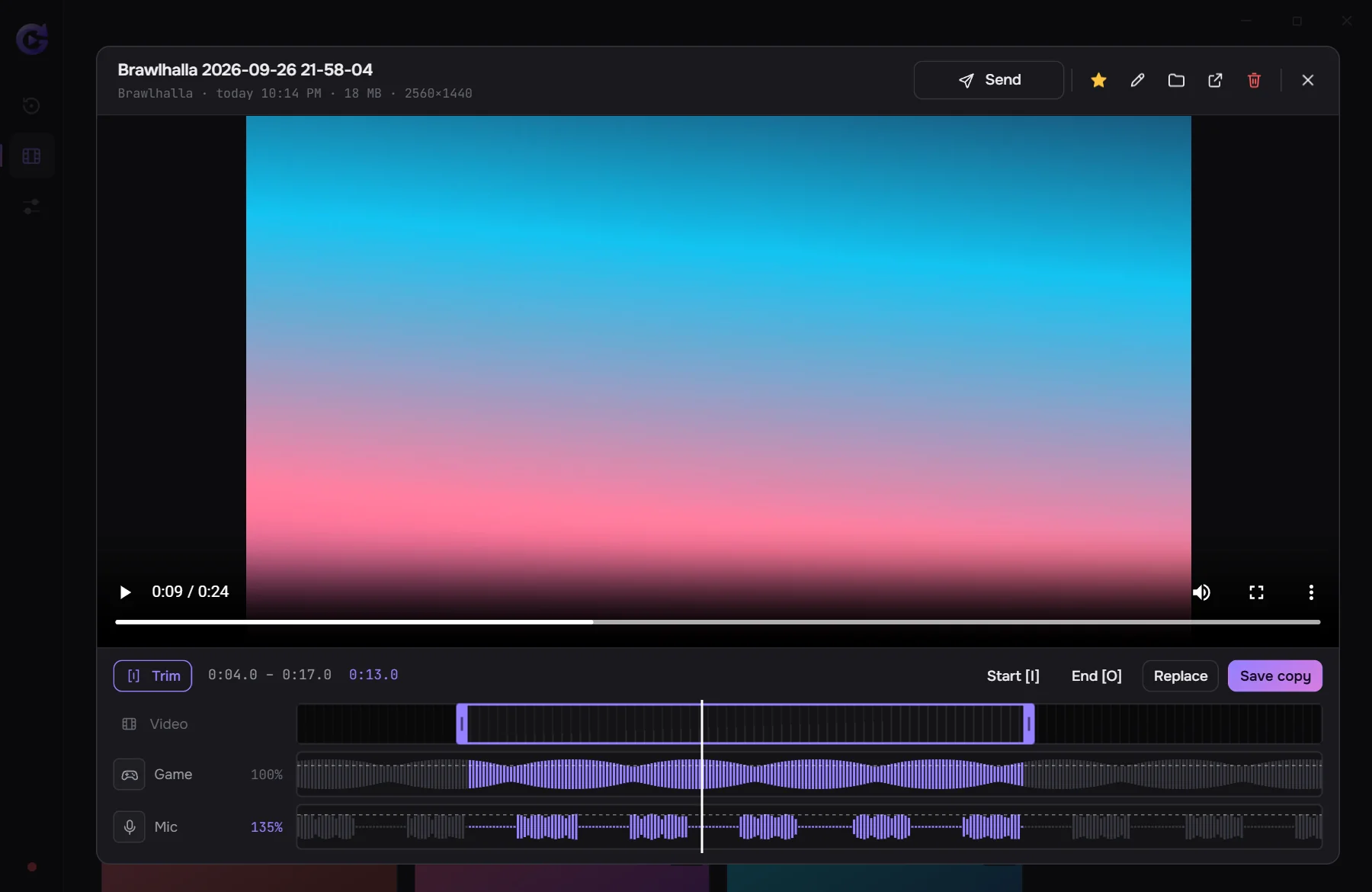Toggle the Trim mode button
This screenshot has height=892, width=1372.
[x=152, y=676]
